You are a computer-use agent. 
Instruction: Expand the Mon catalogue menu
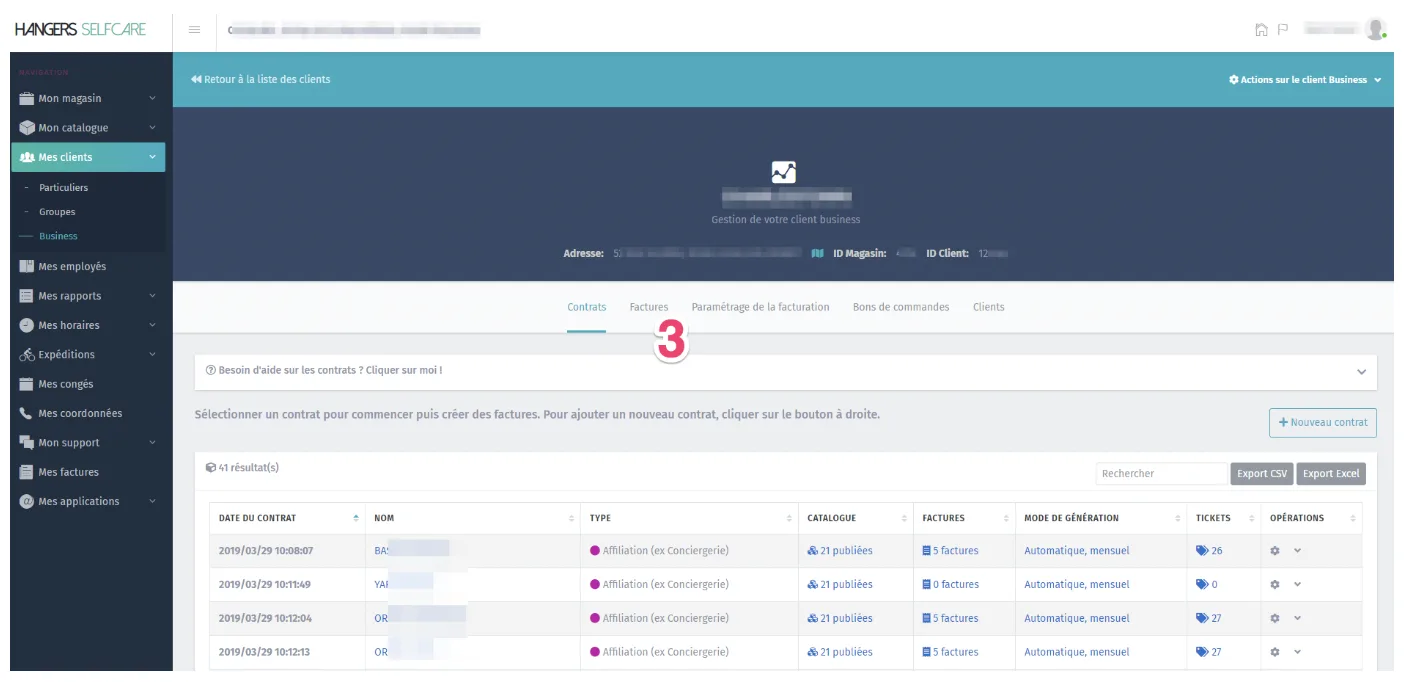click(x=152, y=128)
